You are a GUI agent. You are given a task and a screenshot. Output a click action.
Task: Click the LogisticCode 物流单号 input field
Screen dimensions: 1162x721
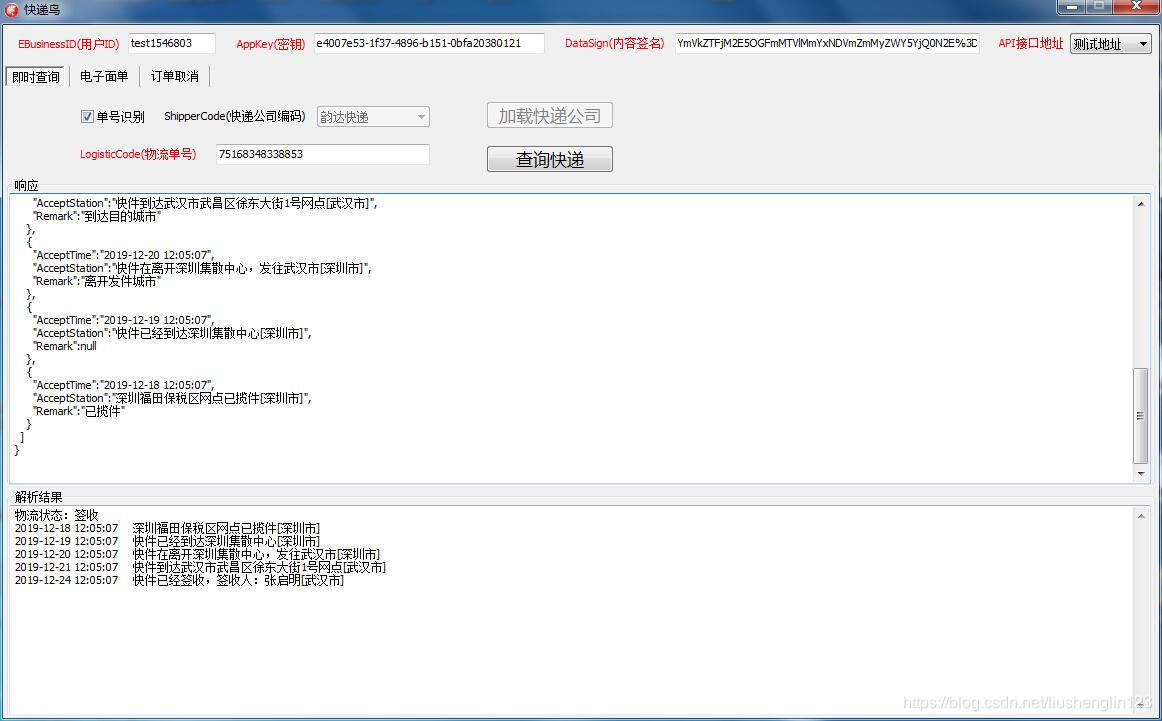click(x=322, y=154)
